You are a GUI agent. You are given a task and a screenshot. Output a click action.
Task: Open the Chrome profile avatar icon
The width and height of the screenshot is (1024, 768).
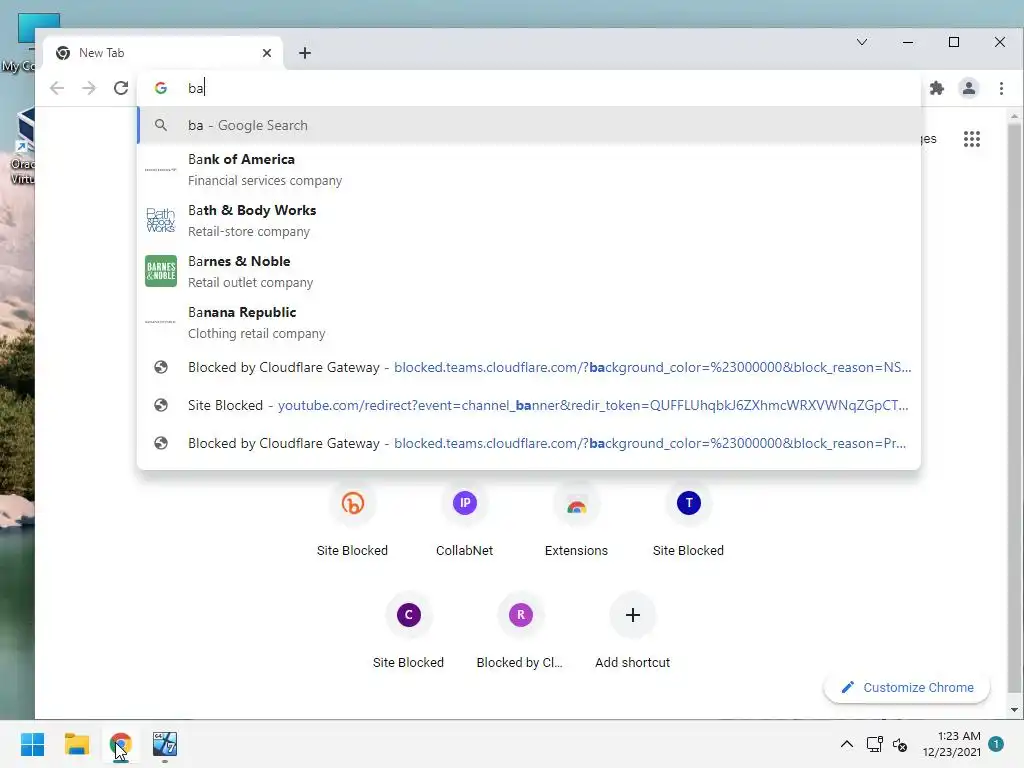point(969,88)
